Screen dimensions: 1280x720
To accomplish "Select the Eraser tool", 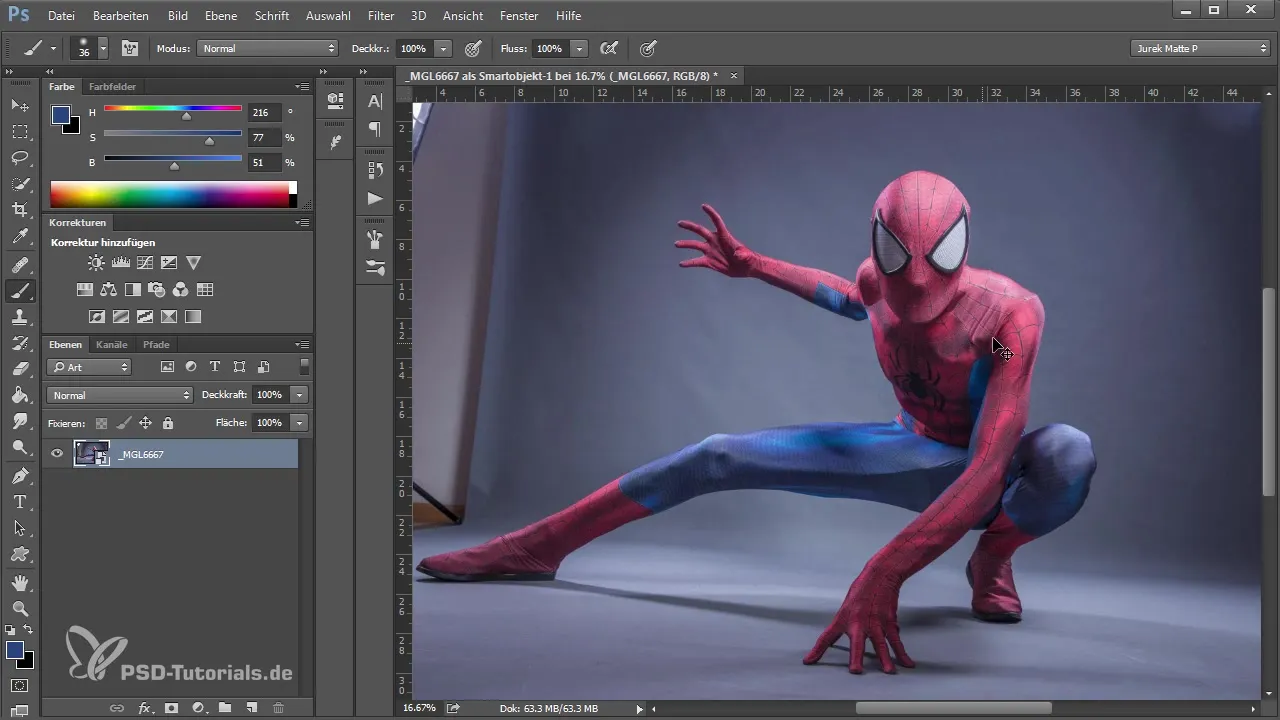I will coord(20,369).
